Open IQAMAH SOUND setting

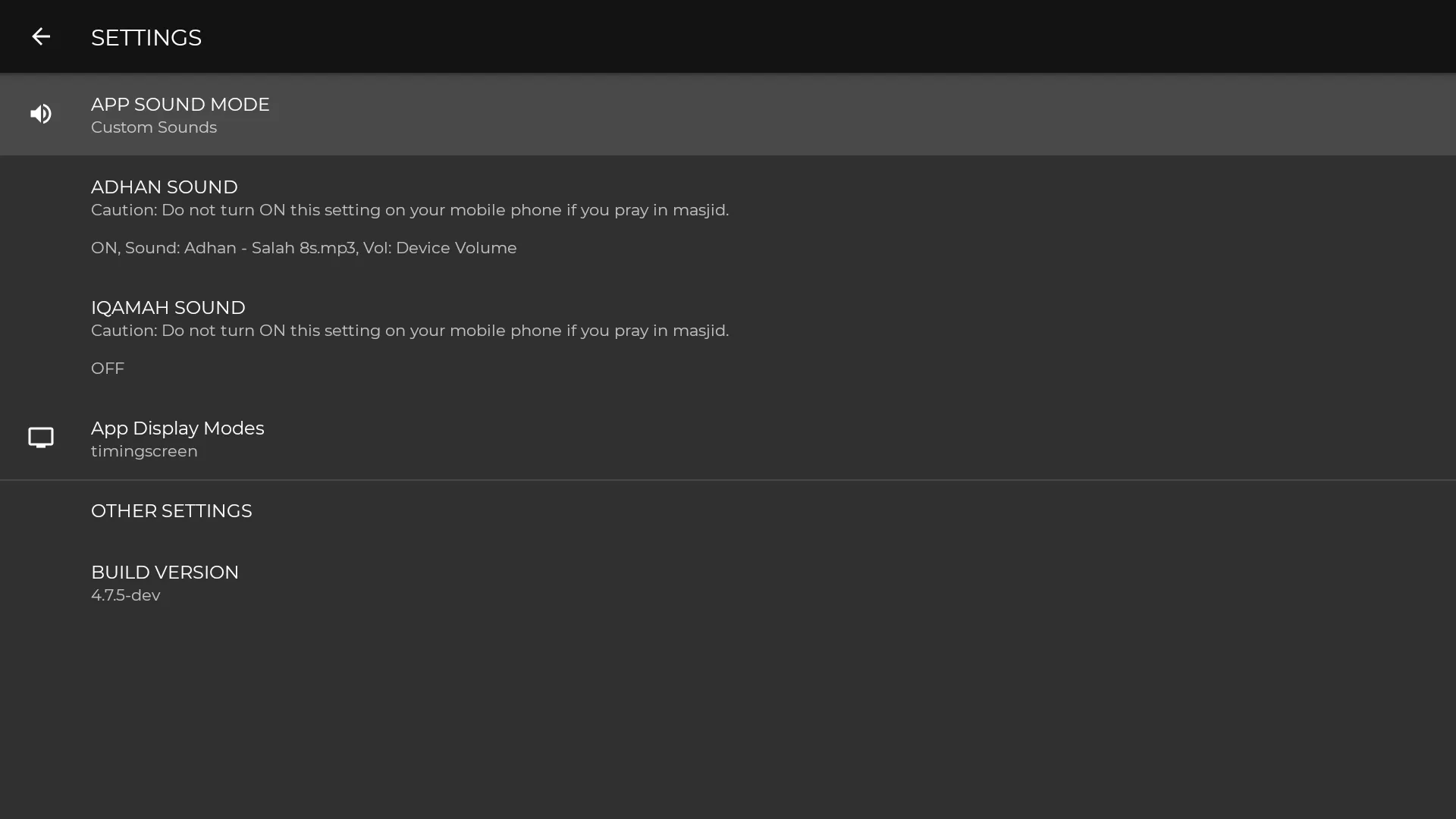click(x=728, y=337)
